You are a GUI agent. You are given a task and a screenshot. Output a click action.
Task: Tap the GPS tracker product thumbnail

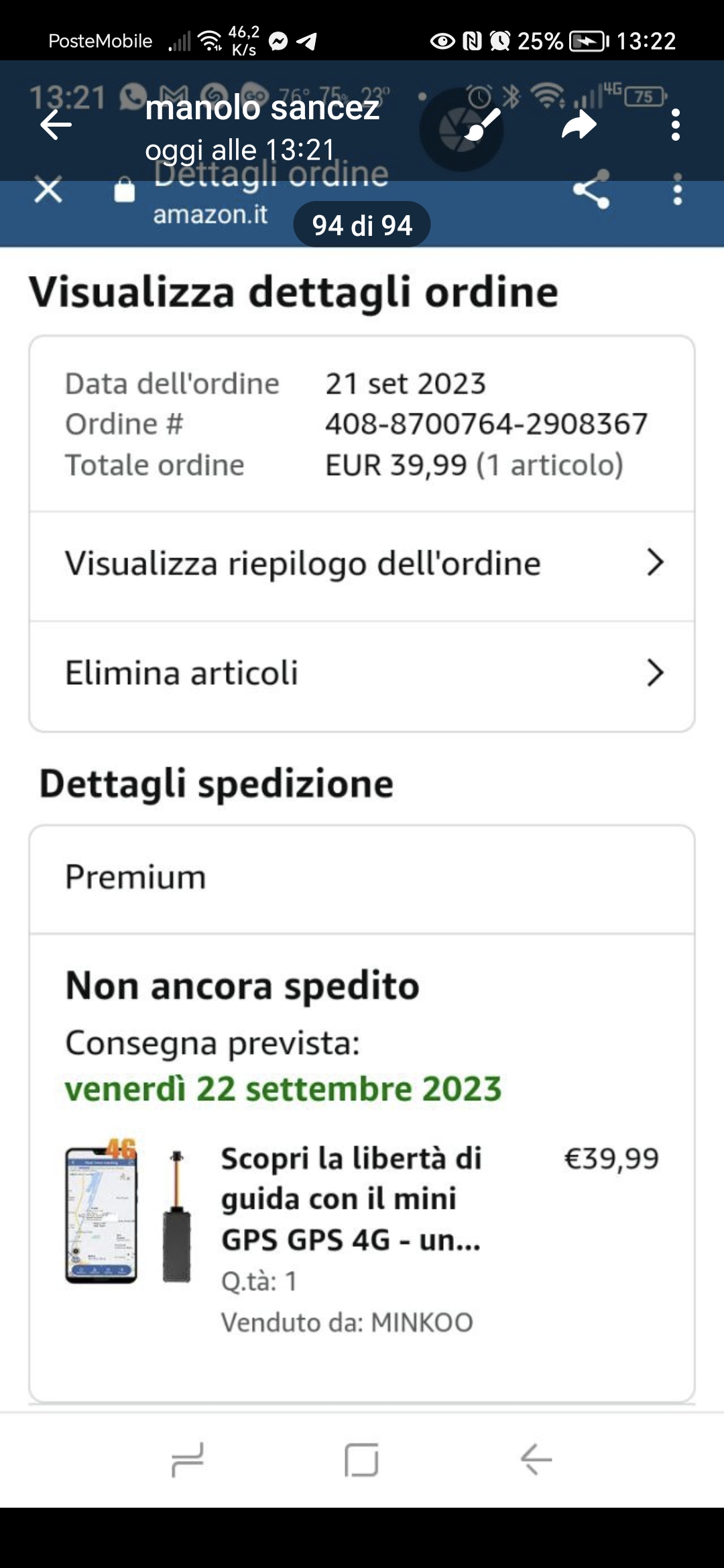(x=128, y=1212)
